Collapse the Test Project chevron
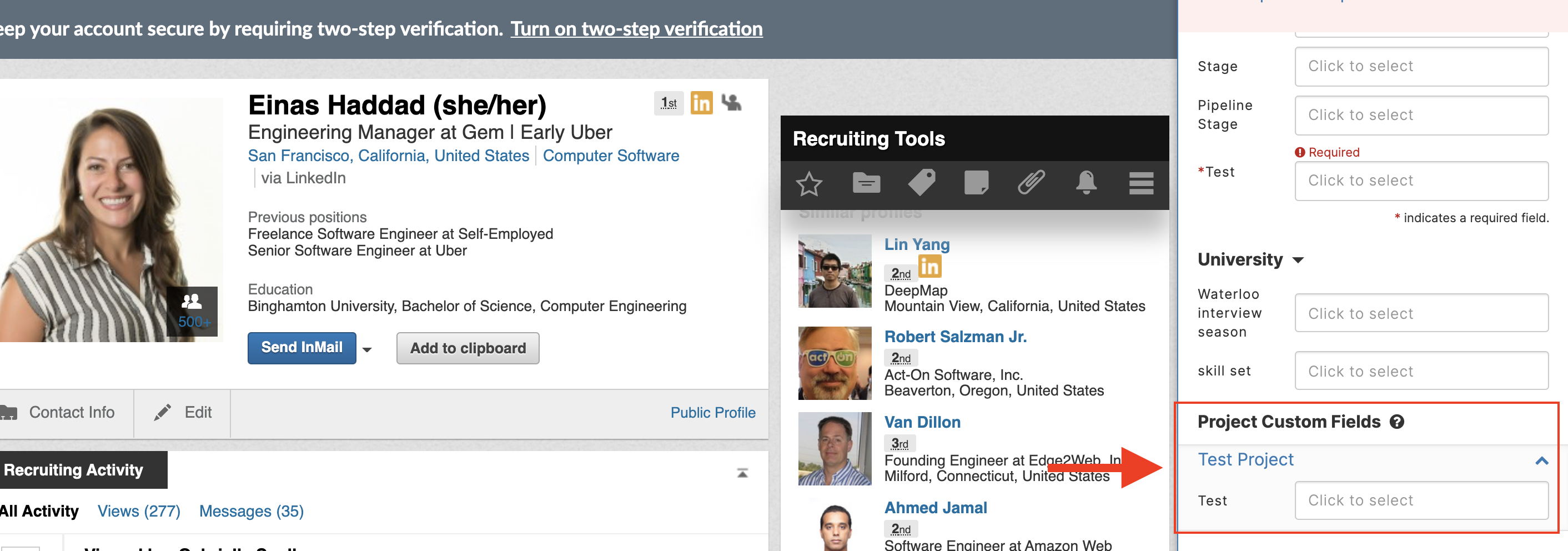The width and height of the screenshot is (1568, 551). pyautogui.click(x=1541, y=460)
